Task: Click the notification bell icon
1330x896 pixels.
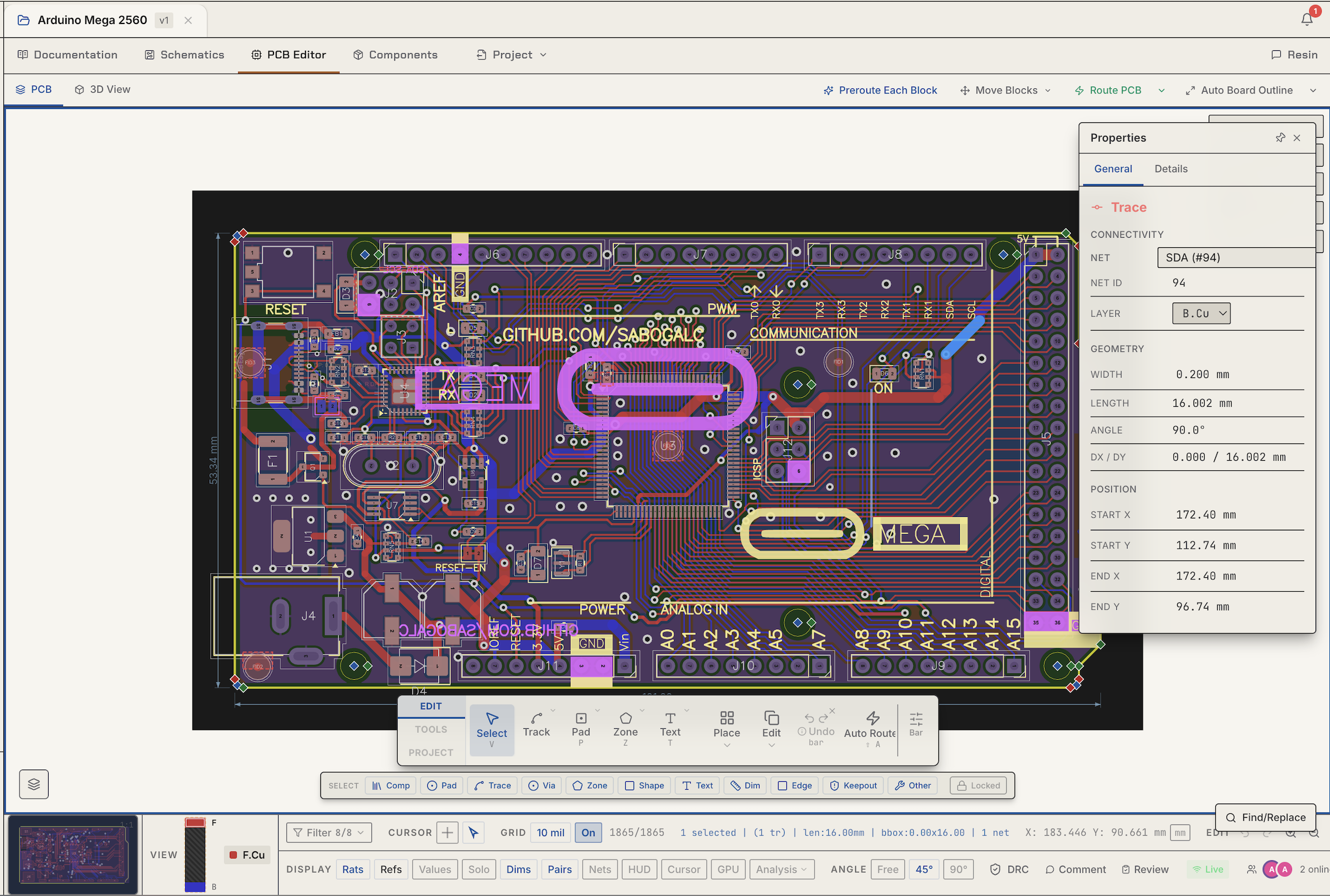Action: point(1307,19)
